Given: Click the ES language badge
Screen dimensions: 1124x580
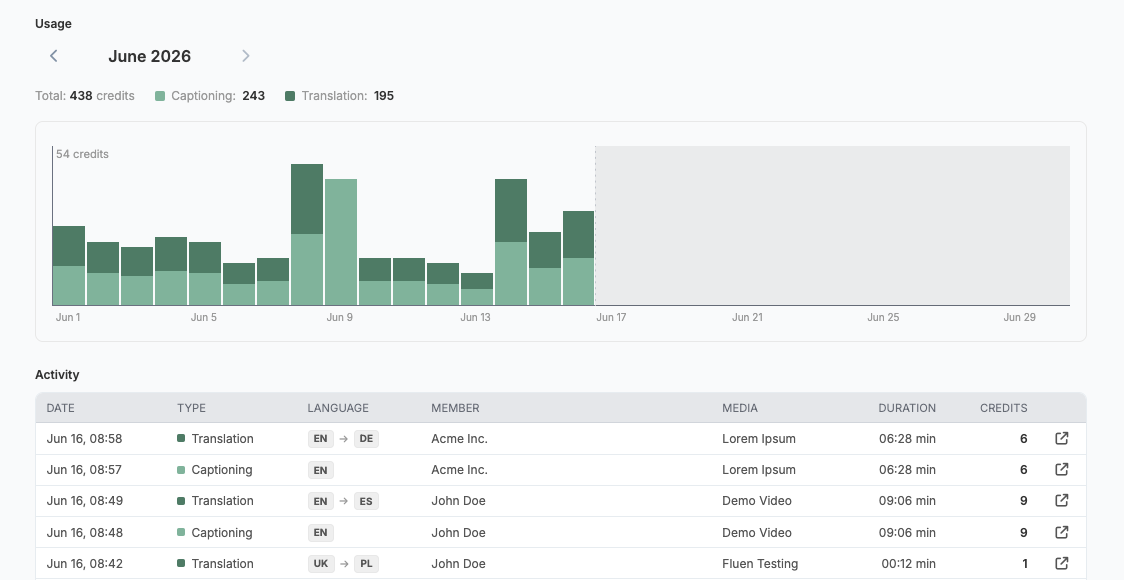Looking at the screenshot, I should [x=366, y=501].
